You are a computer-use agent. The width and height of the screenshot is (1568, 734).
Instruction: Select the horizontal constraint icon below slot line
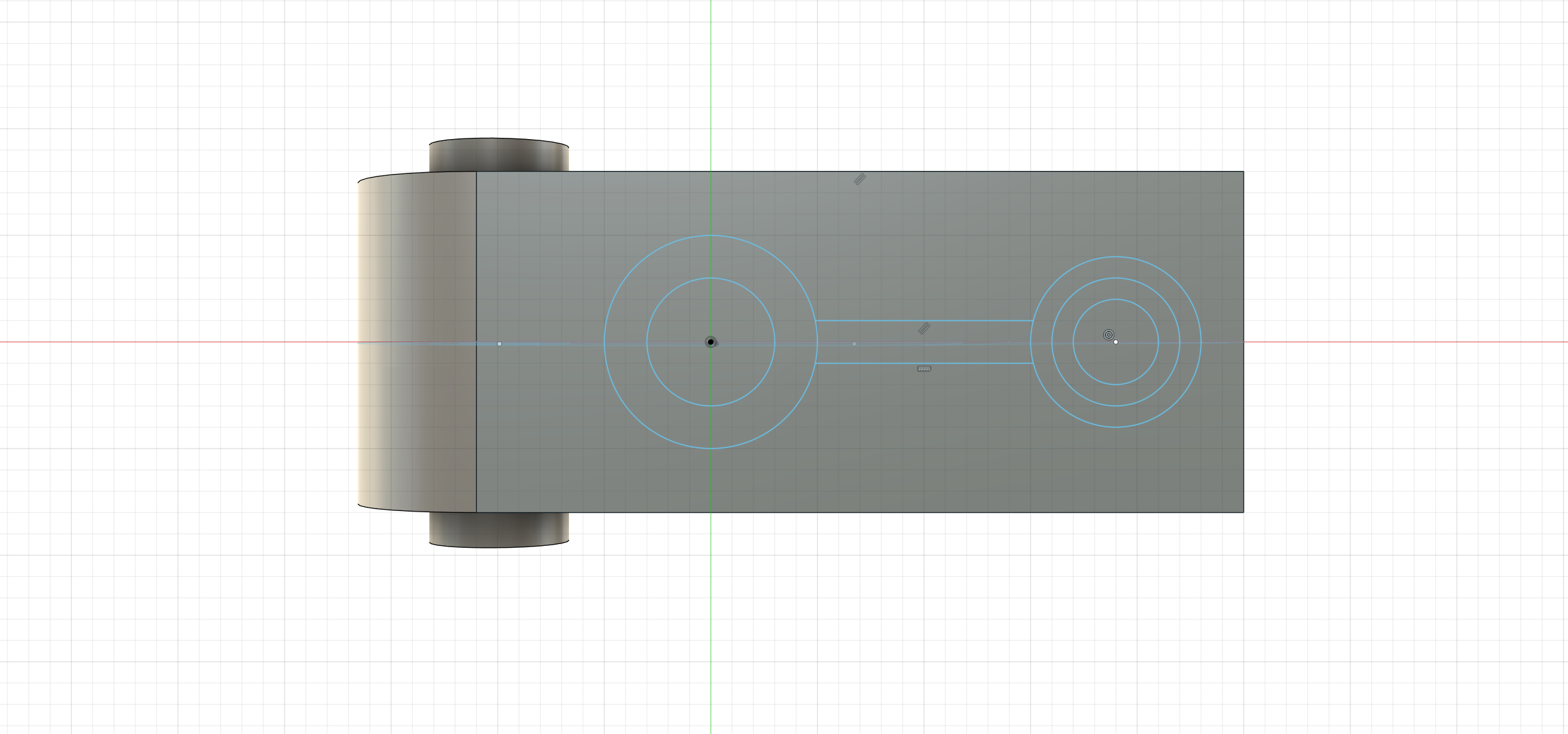(x=924, y=369)
